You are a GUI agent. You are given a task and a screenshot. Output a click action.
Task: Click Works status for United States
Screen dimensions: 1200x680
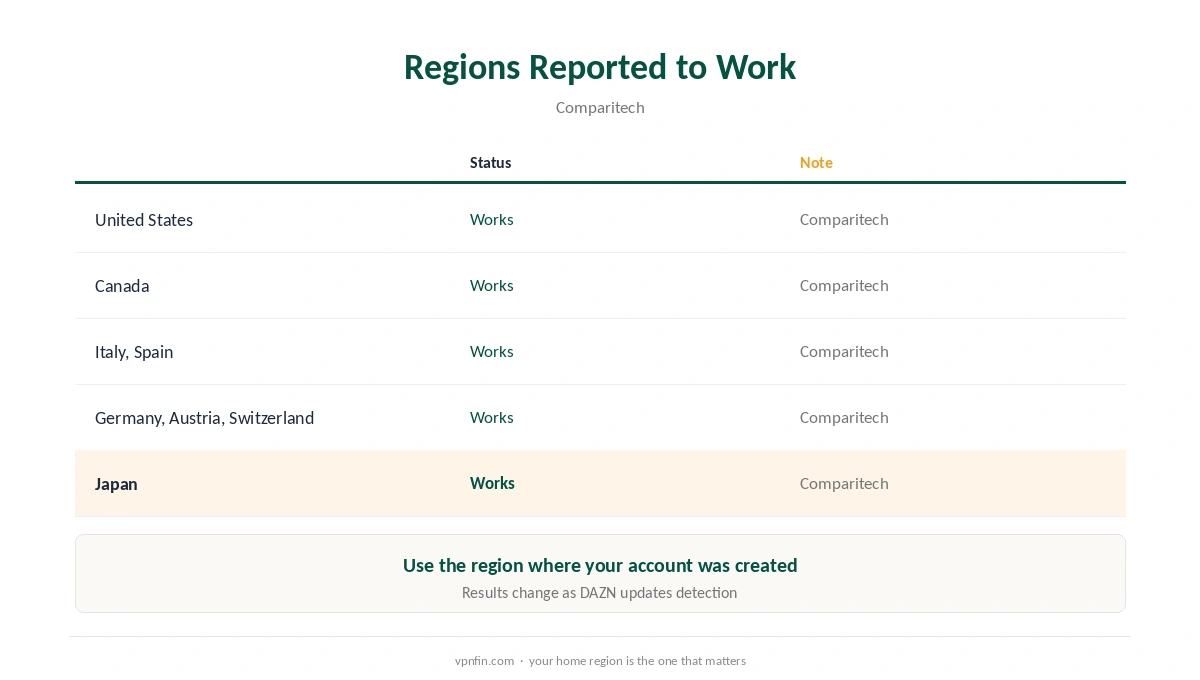(x=492, y=219)
